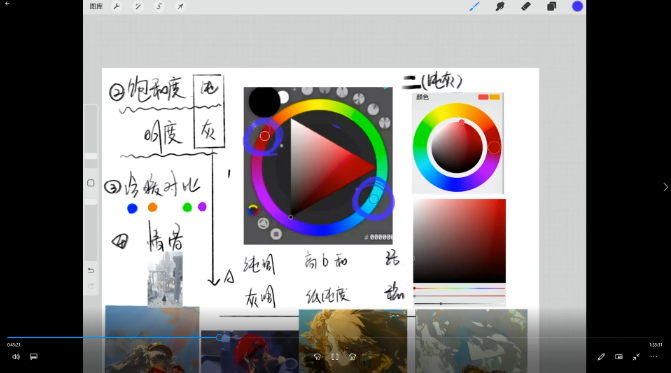Image resolution: width=671 pixels, height=373 pixels.
Task: Click the video progress bar handle
Action: [x=219, y=337]
